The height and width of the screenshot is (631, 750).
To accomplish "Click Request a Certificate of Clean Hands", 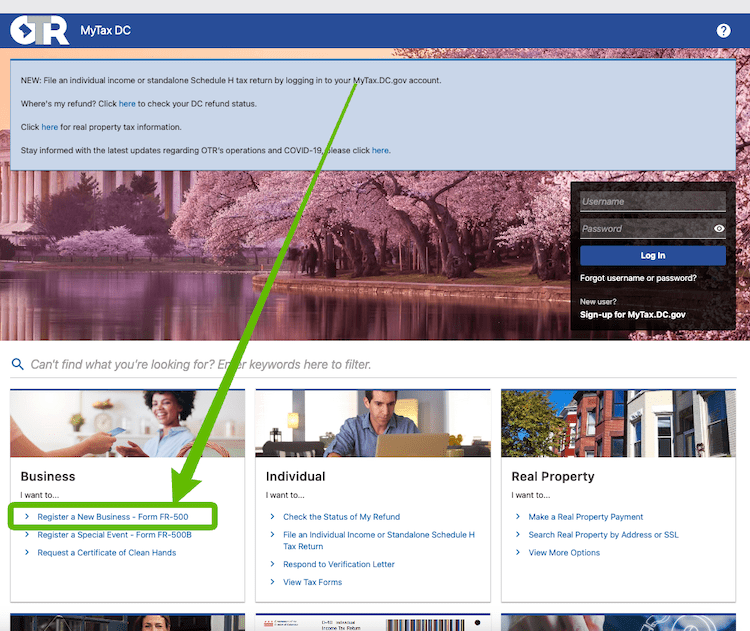I will [106, 553].
